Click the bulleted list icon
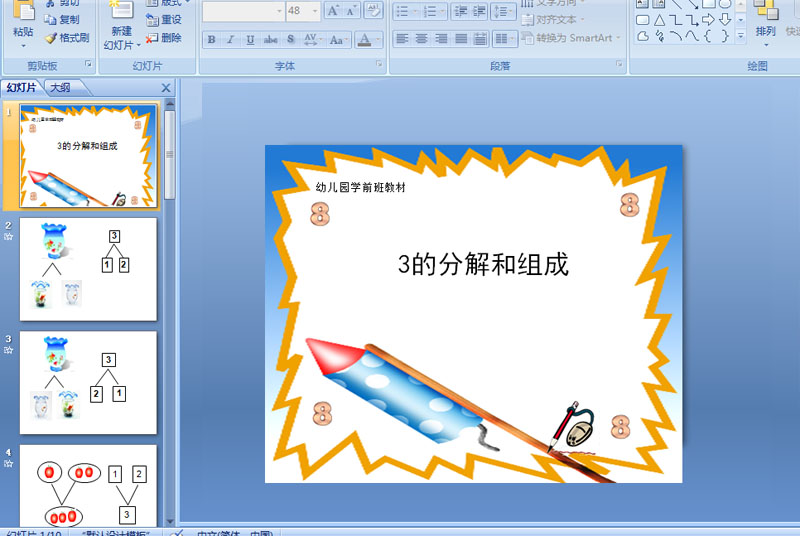The height and width of the screenshot is (536, 800). point(406,11)
